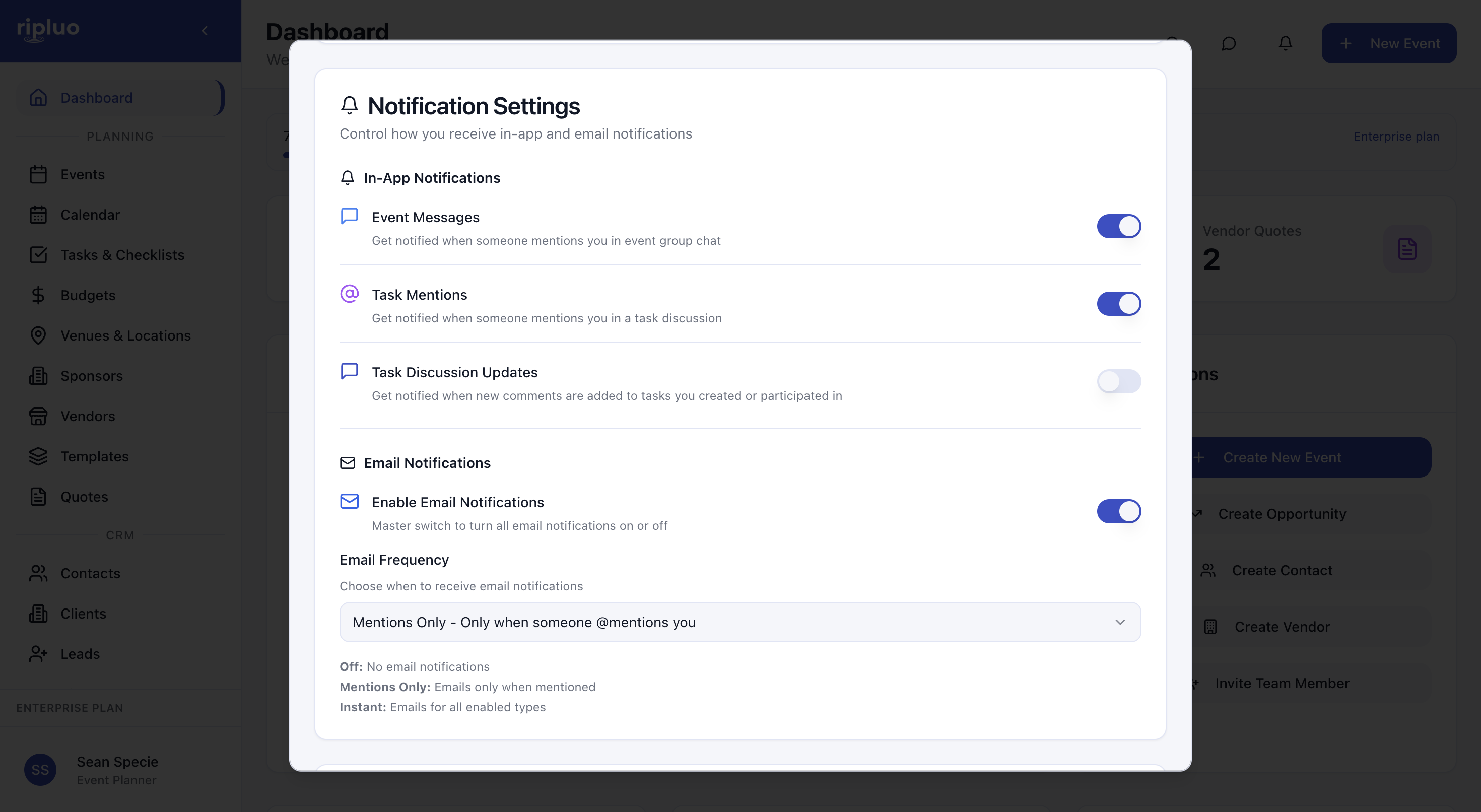Click Create Contact quick action
1481x812 pixels.
1311,571
